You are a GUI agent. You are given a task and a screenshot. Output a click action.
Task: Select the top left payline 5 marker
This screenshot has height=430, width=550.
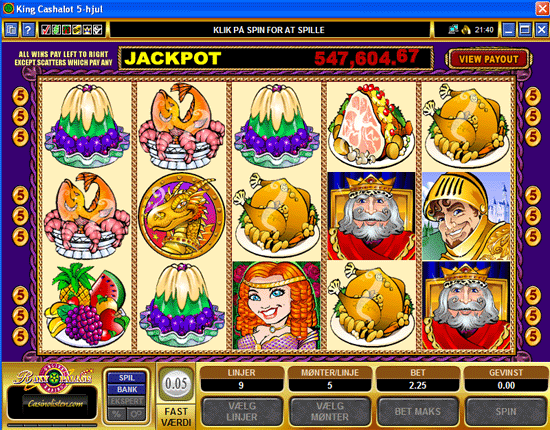[20, 96]
